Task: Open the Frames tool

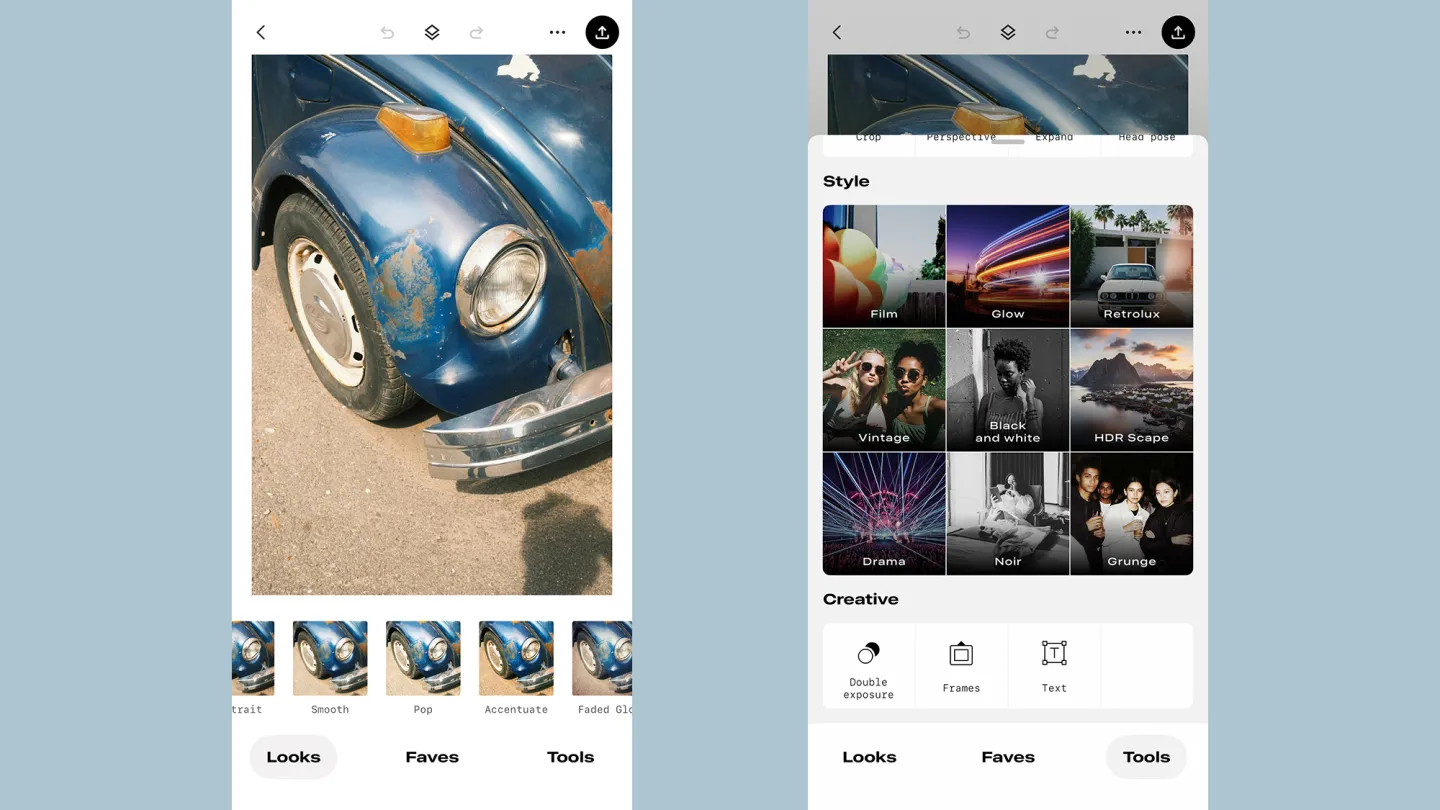Action: pyautogui.click(x=961, y=666)
